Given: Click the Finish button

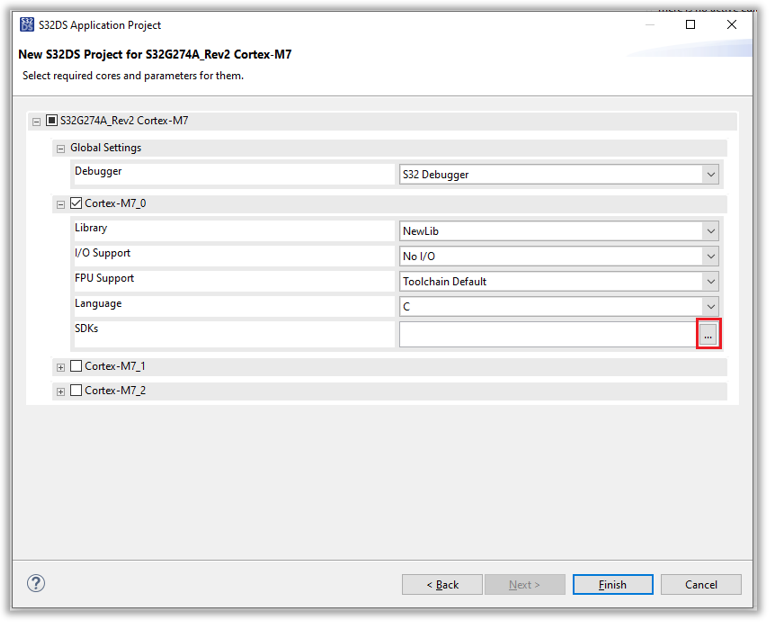Looking at the screenshot, I should [x=612, y=585].
